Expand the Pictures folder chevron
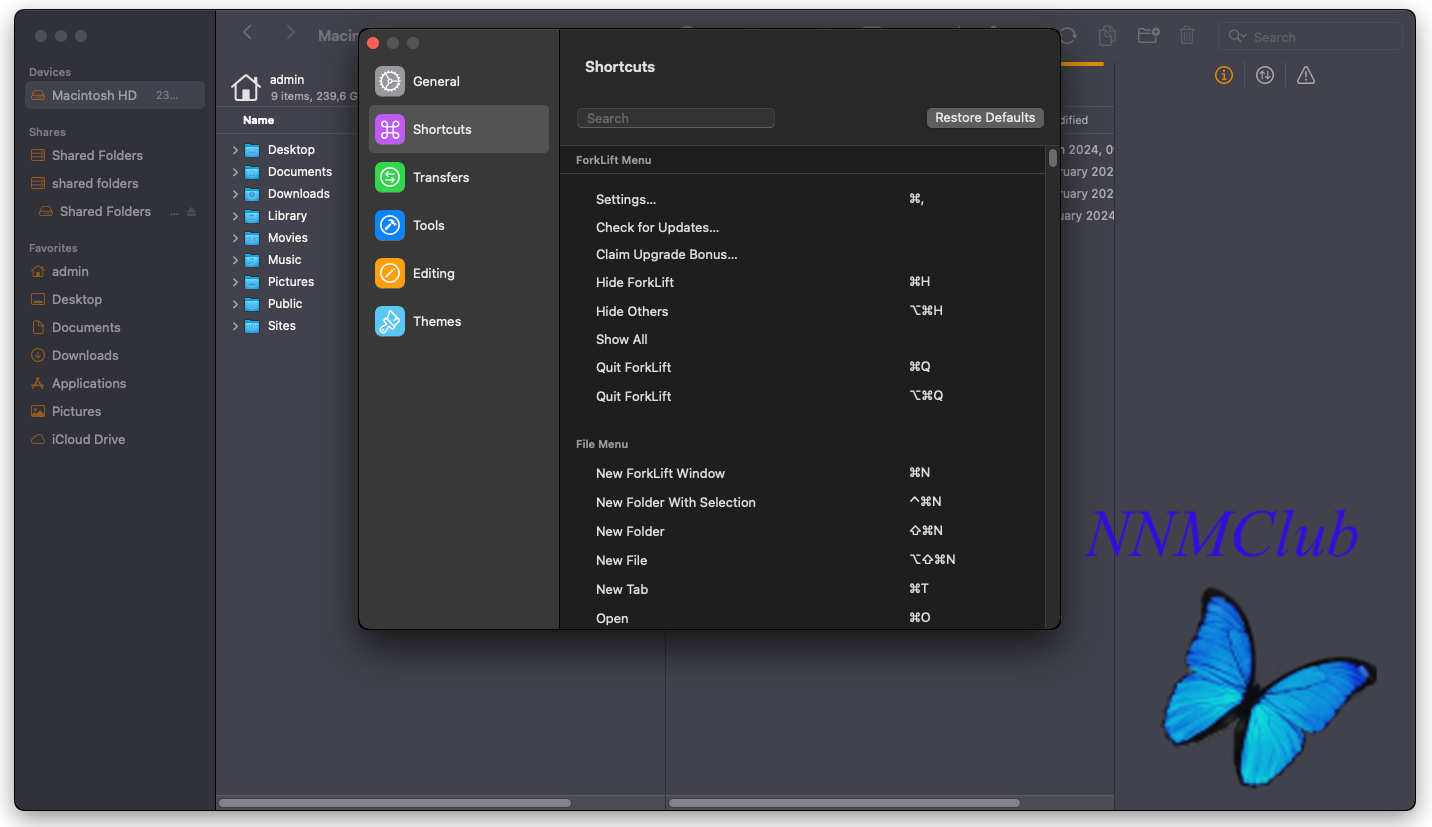The width and height of the screenshot is (1432, 827). point(235,282)
